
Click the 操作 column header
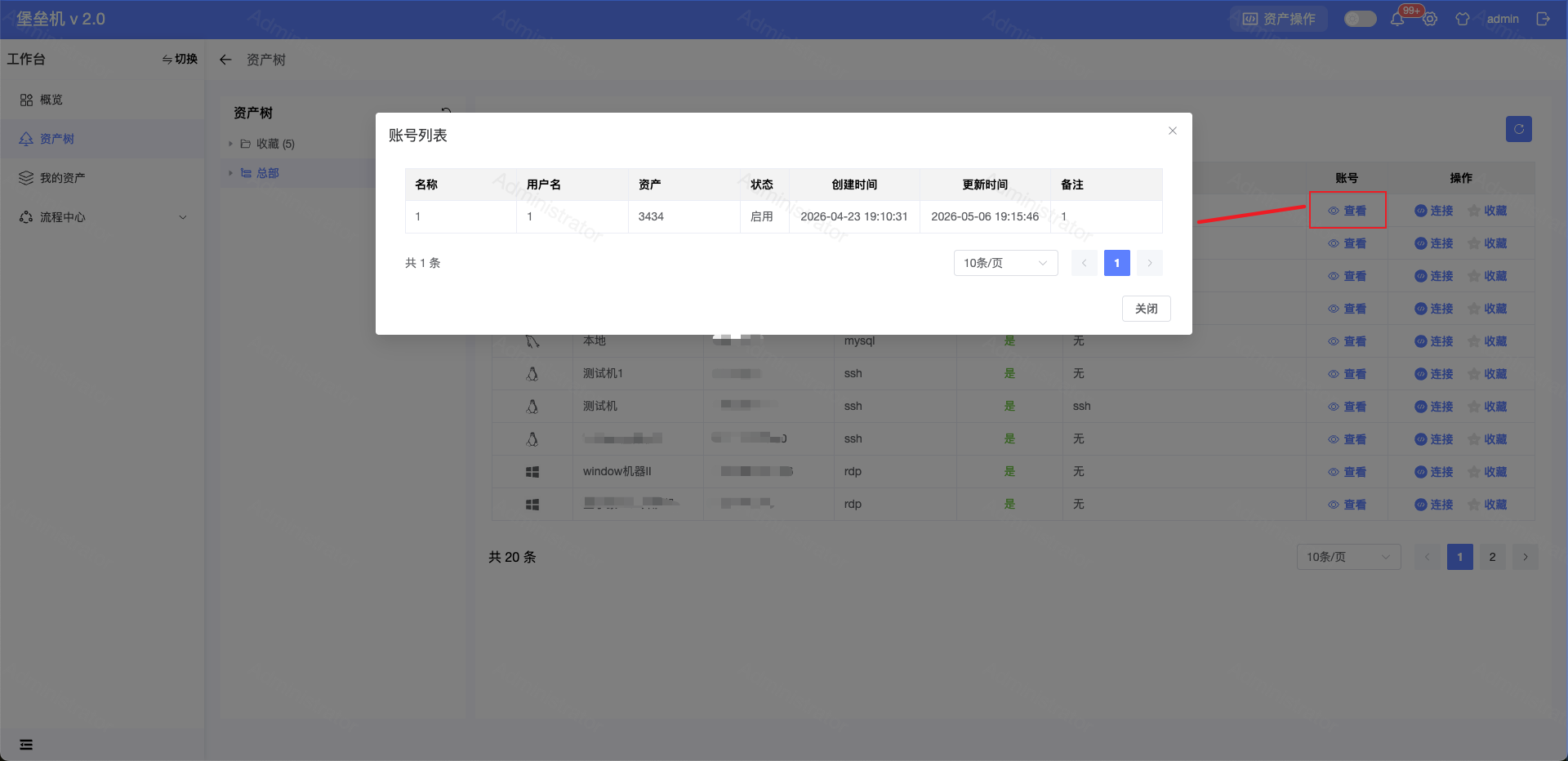pyautogui.click(x=1461, y=178)
